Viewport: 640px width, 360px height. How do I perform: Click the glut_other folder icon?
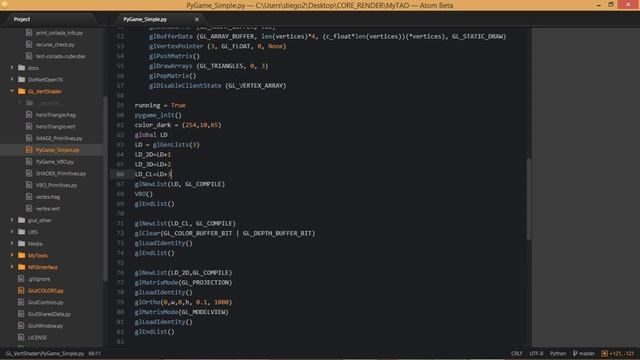coord(22,220)
